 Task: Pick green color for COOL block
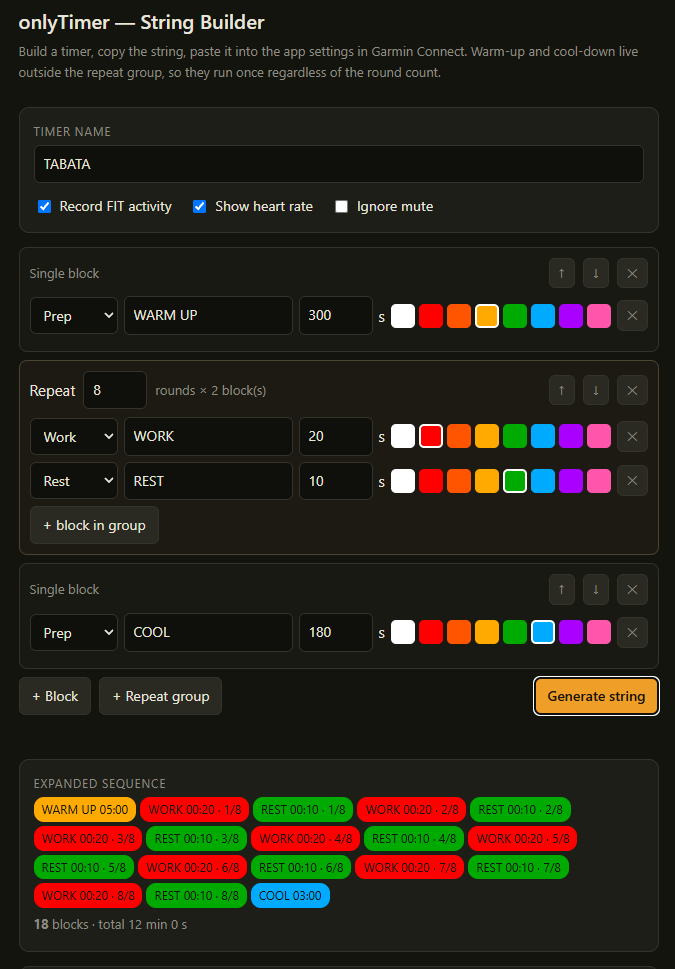click(x=515, y=632)
